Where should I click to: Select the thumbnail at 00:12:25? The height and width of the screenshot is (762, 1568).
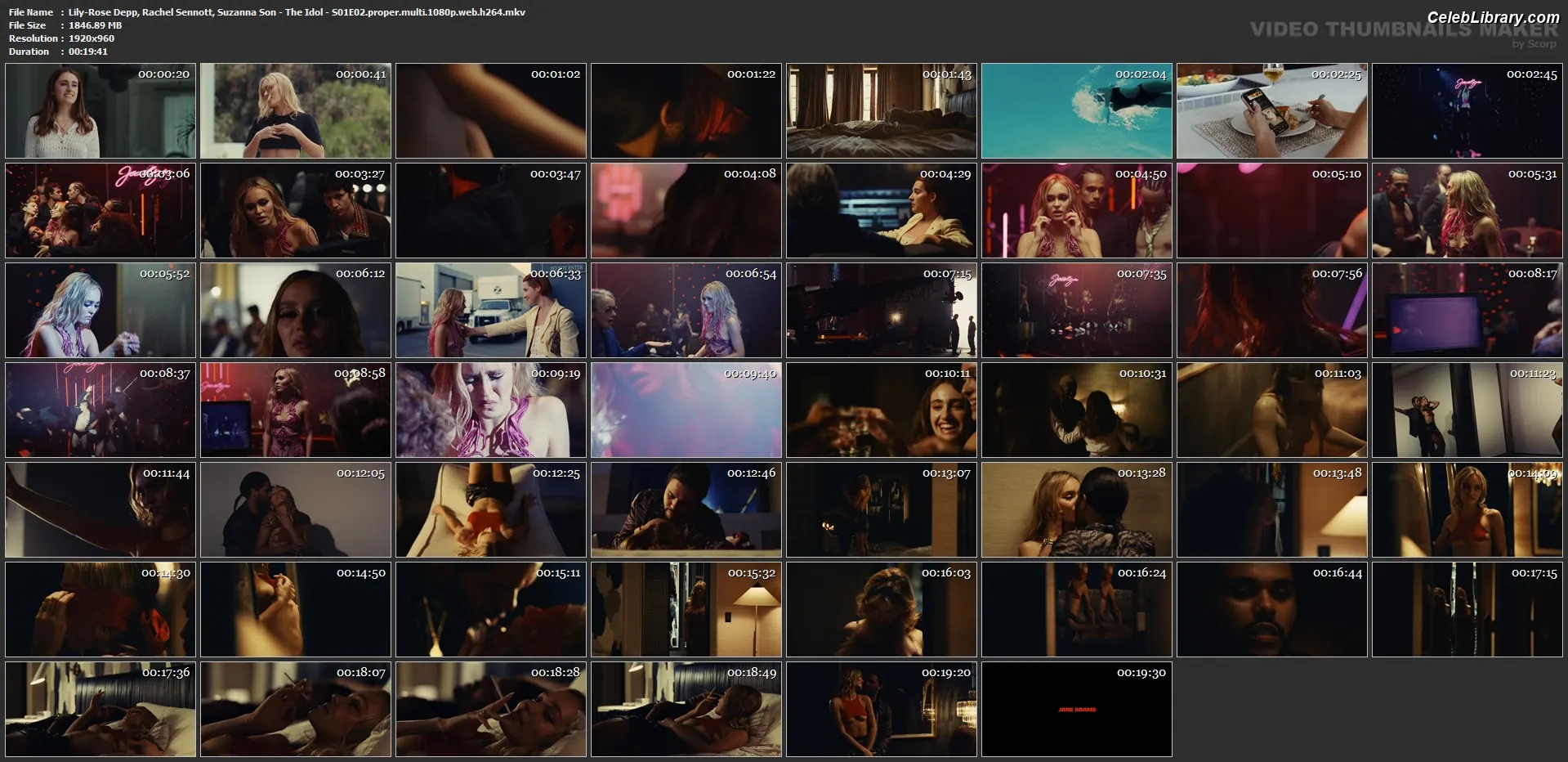point(491,509)
